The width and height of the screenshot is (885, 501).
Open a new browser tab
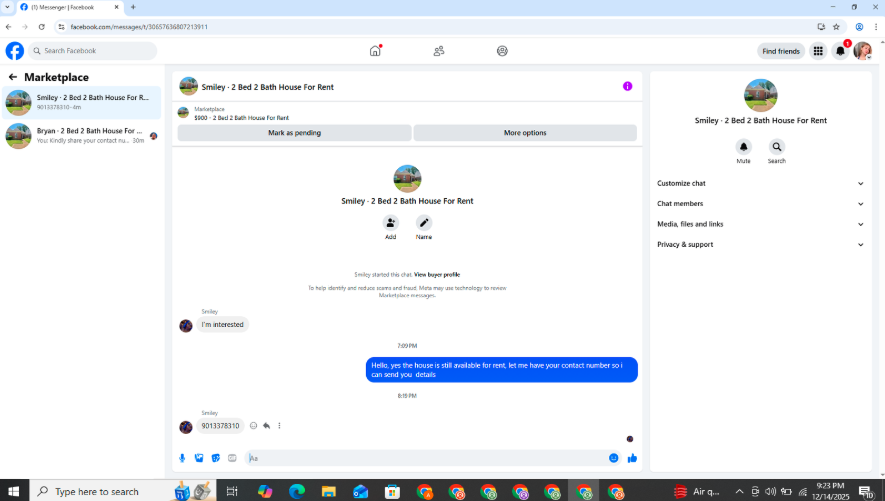tap(133, 7)
